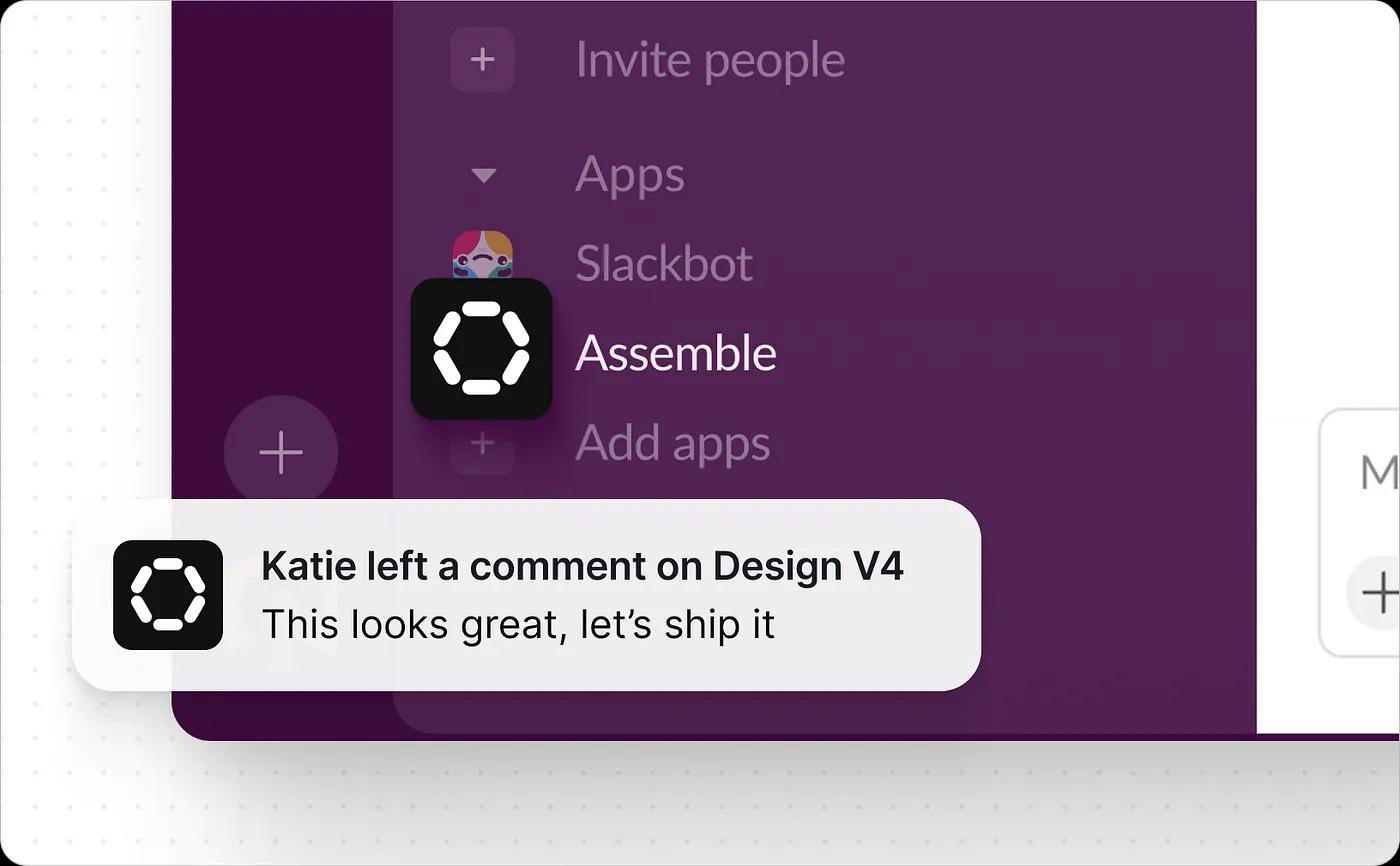The width and height of the screenshot is (1400, 866).
Task: Collapse the Apps section arrow
Action: (483, 176)
